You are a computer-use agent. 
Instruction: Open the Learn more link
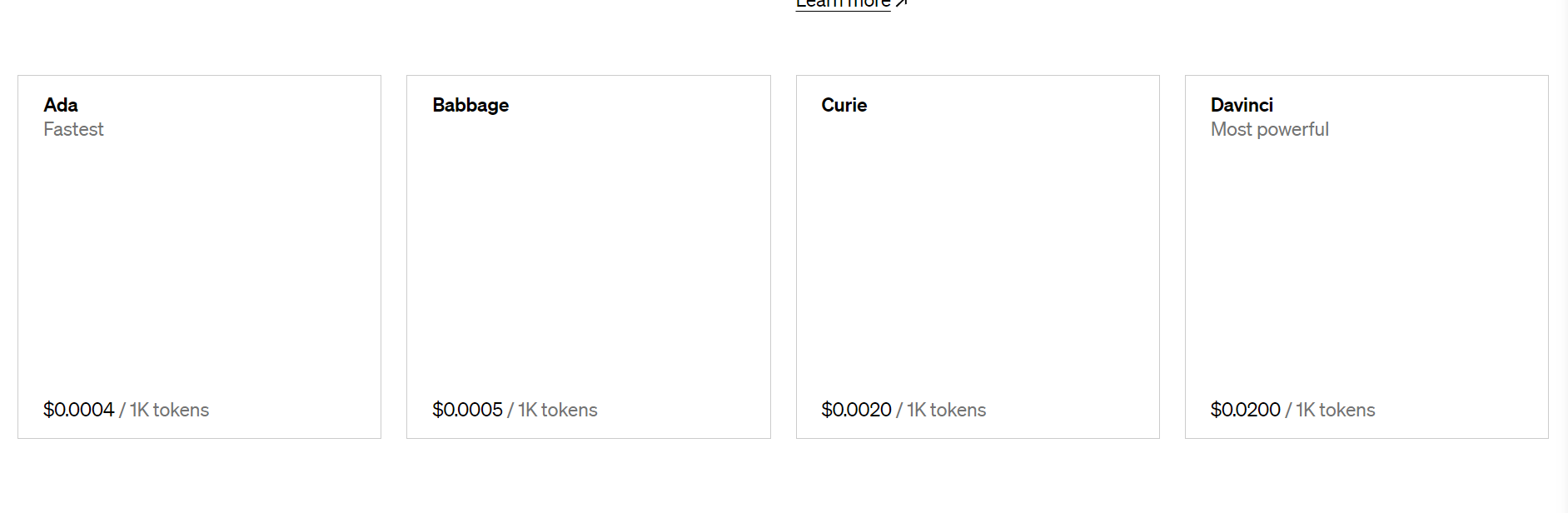pyautogui.click(x=843, y=3)
